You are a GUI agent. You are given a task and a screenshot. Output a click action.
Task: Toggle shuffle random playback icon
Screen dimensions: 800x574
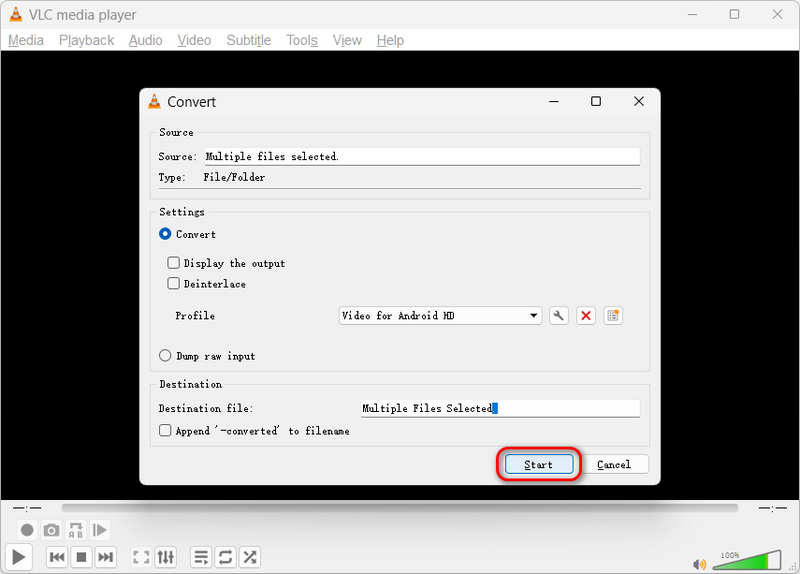(x=250, y=557)
